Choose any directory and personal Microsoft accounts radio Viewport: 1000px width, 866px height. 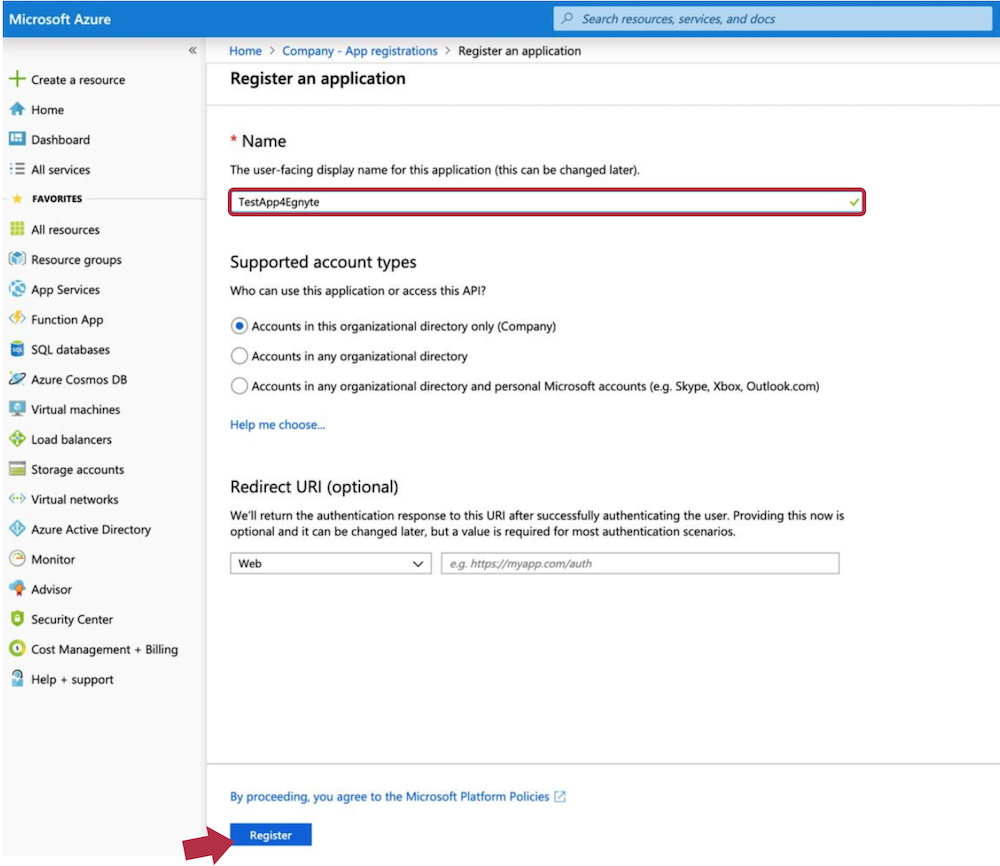[239, 386]
